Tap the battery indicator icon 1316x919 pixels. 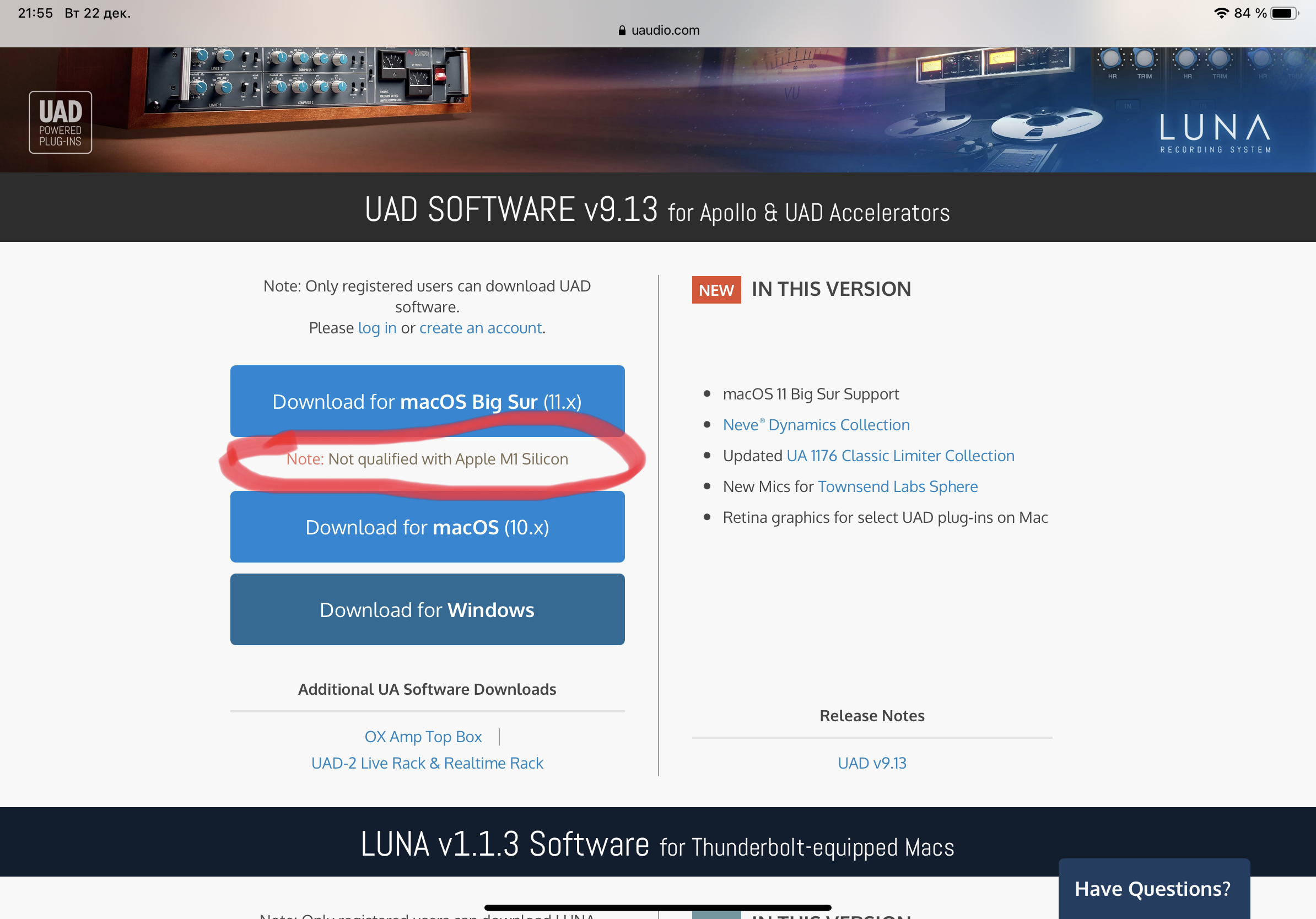coord(1285,13)
